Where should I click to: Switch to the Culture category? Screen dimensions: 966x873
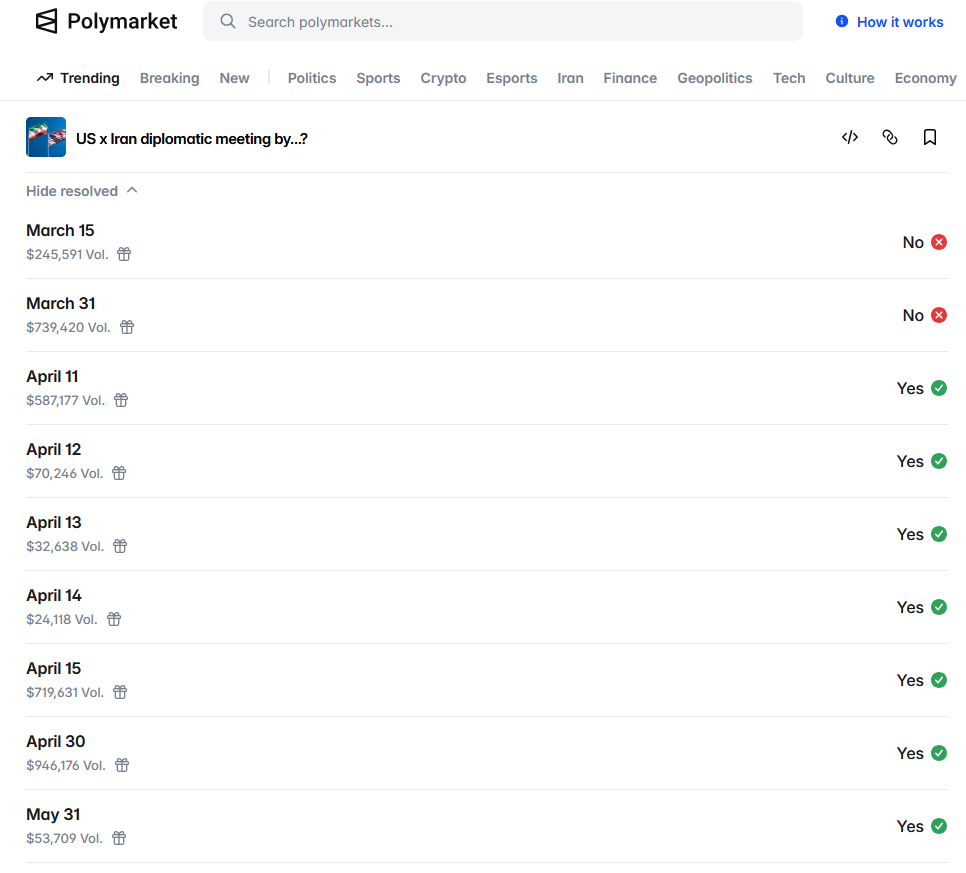click(x=850, y=78)
